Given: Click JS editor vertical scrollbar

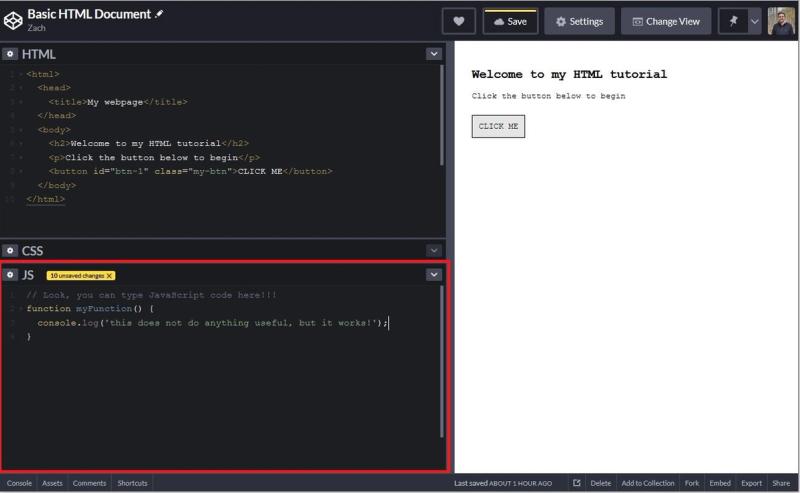Looking at the screenshot, I should [441, 361].
